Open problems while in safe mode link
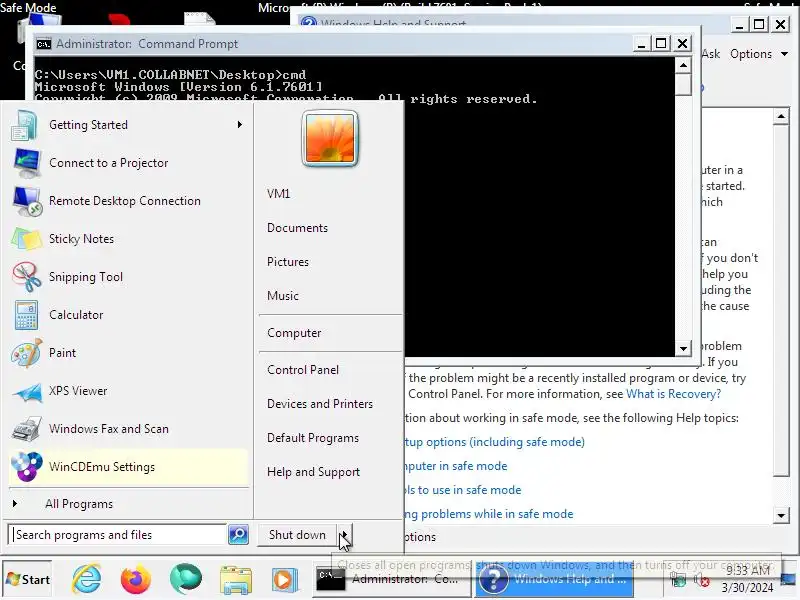Screen dimensions: 800x600 tap(489, 514)
